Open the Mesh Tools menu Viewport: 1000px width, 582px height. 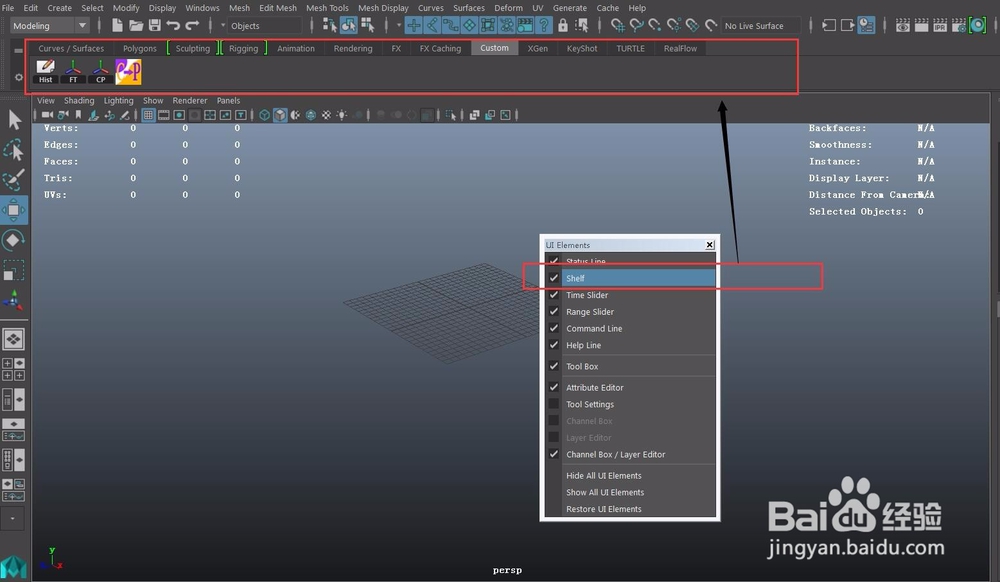point(327,8)
